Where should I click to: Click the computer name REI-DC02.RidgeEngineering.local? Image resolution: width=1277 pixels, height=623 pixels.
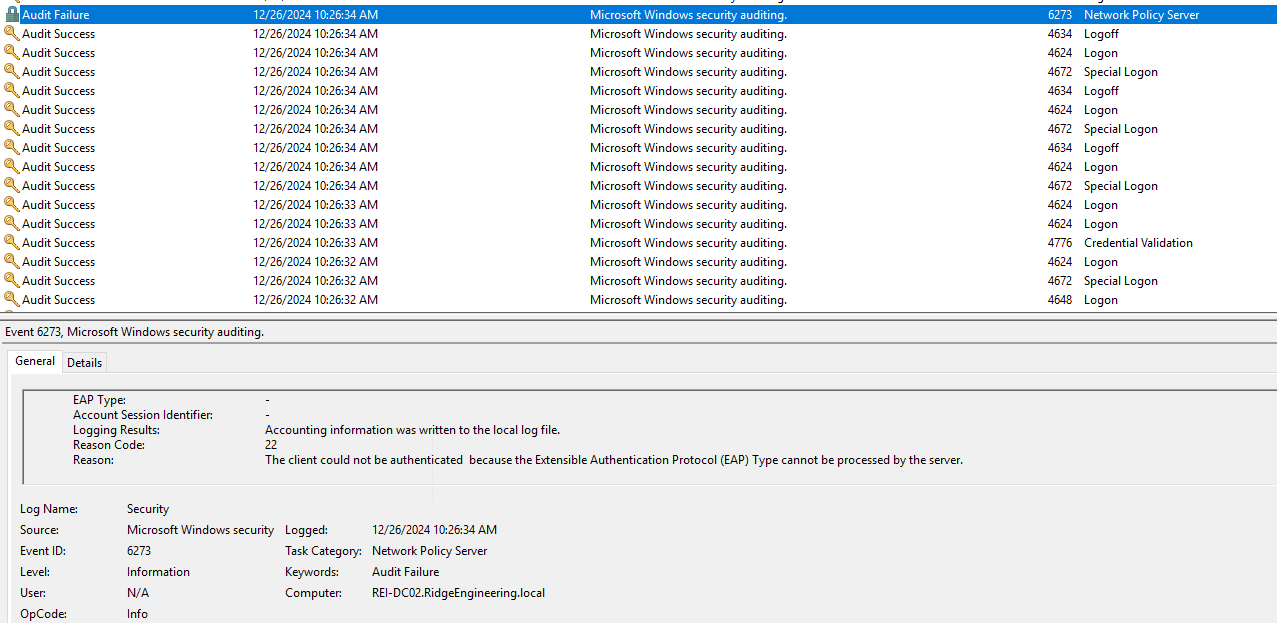pyautogui.click(x=458, y=593)
